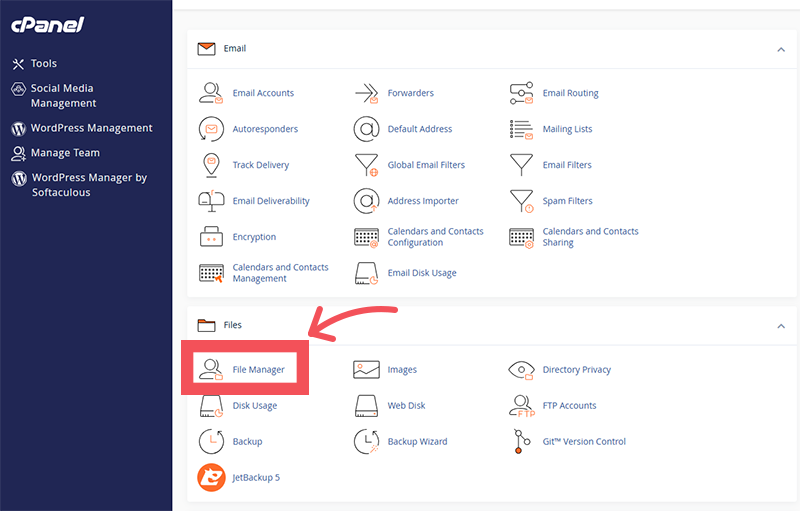This screenshot has width=800, height=511.
Task: Click the Disk Usage drive icon
Action: (211, 406)
